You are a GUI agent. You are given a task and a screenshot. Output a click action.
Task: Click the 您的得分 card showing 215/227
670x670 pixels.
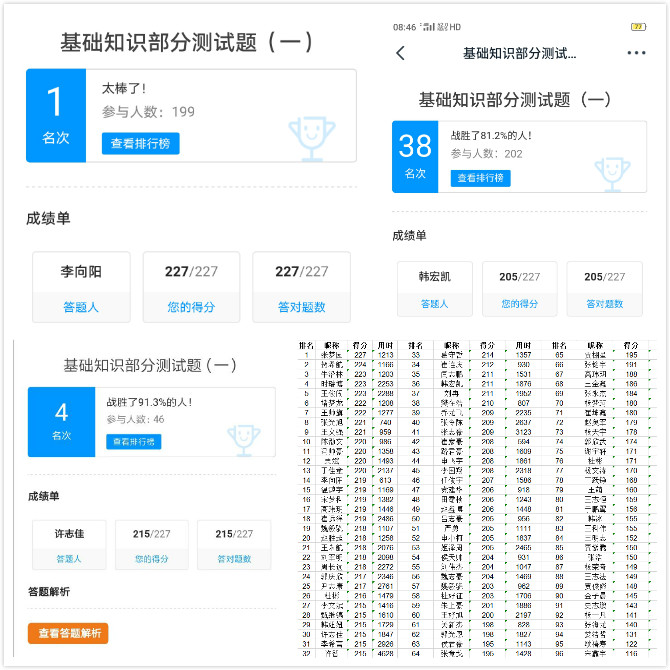(x=151, y=545)
